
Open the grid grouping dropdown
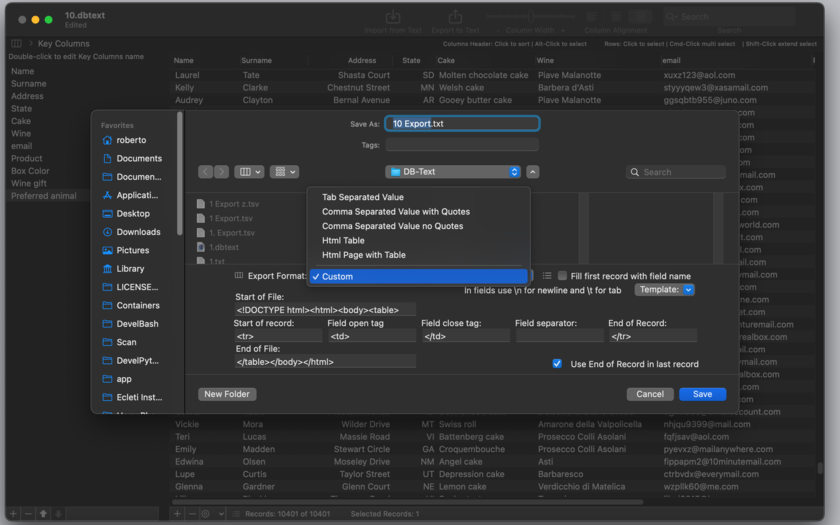(284, 172)
